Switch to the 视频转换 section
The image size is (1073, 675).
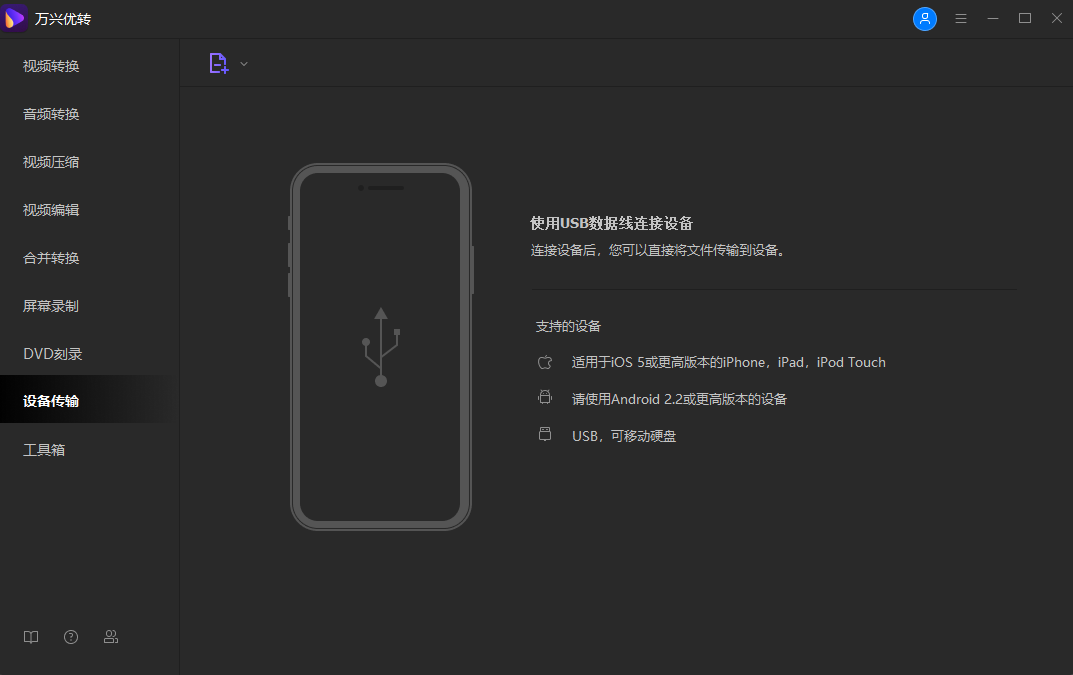(50, 65)
